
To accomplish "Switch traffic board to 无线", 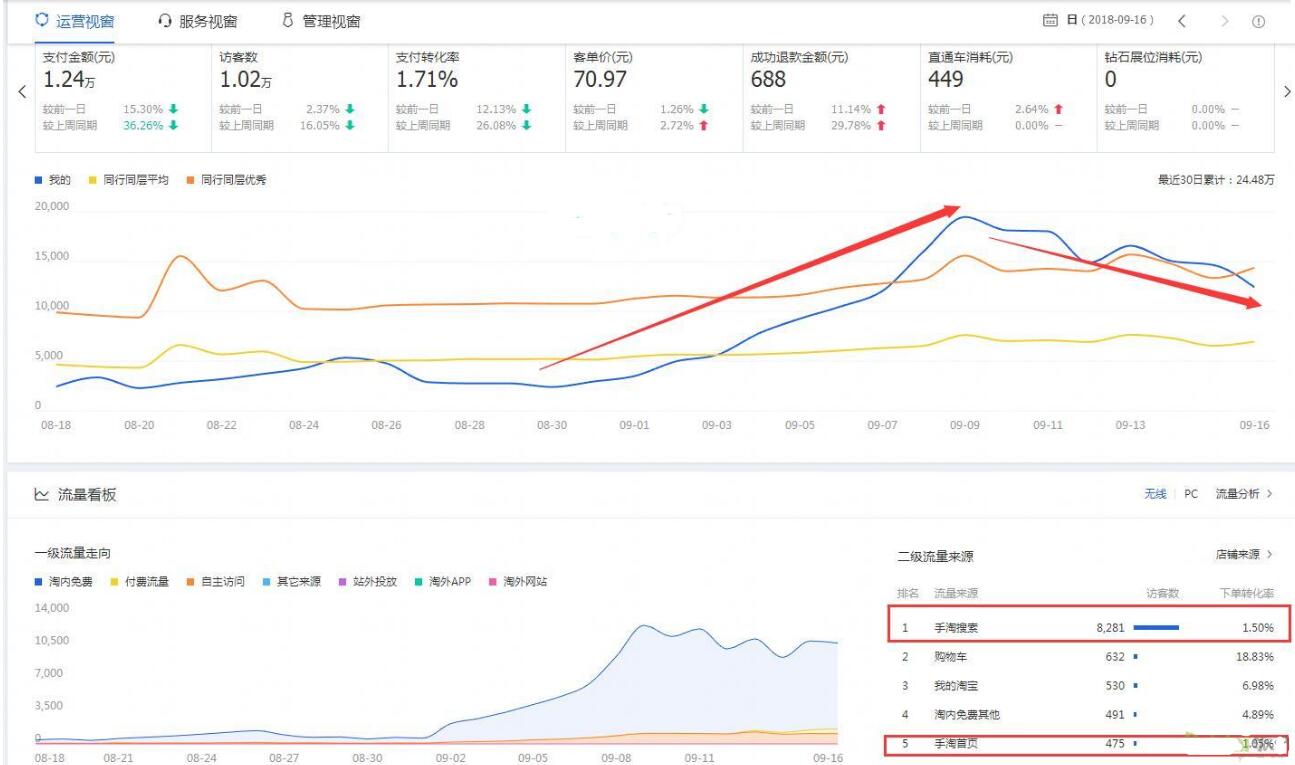I will pyautogui.click(x=1155, y=494).
